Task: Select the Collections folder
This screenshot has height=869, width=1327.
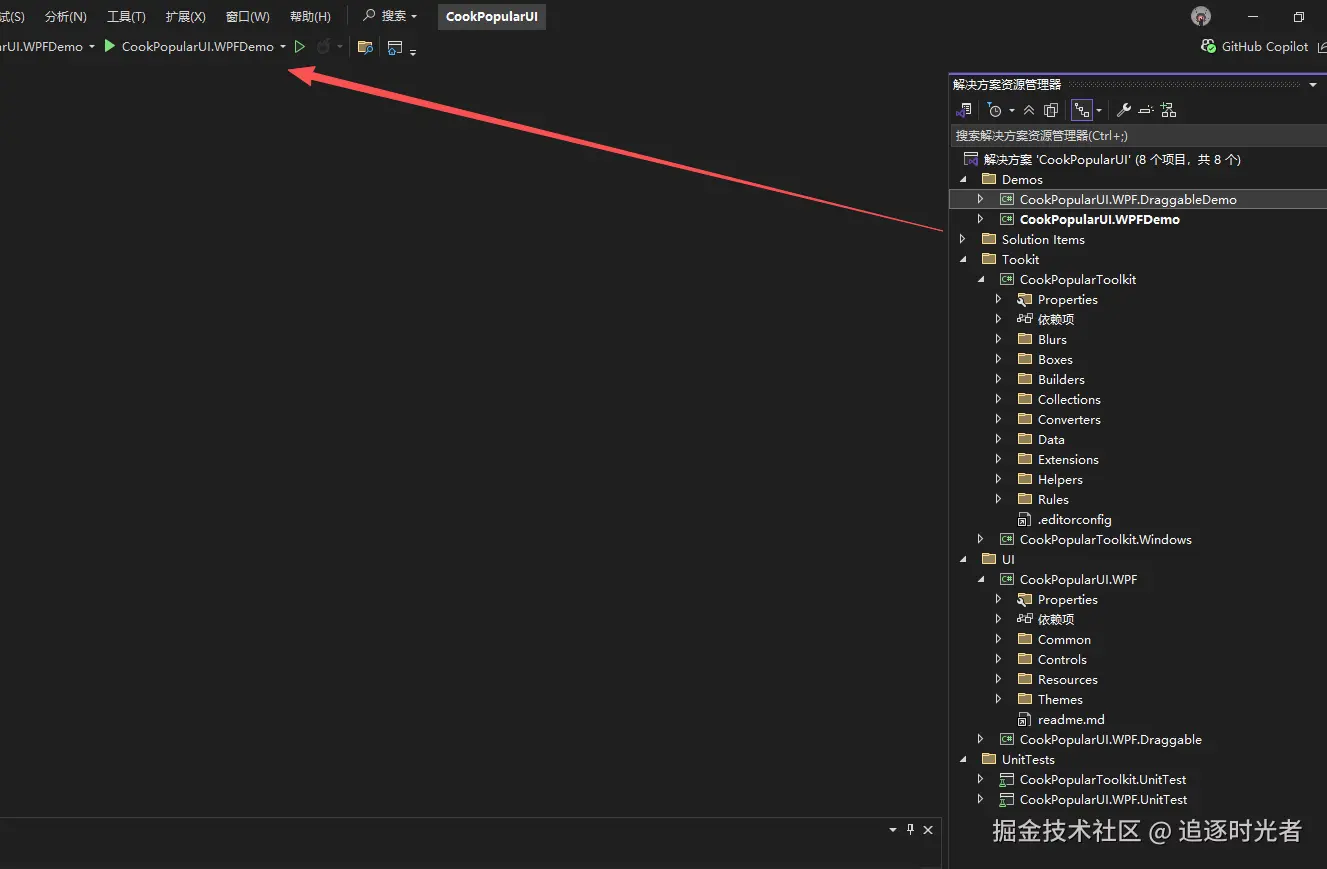Action: tap(1069, 400)
